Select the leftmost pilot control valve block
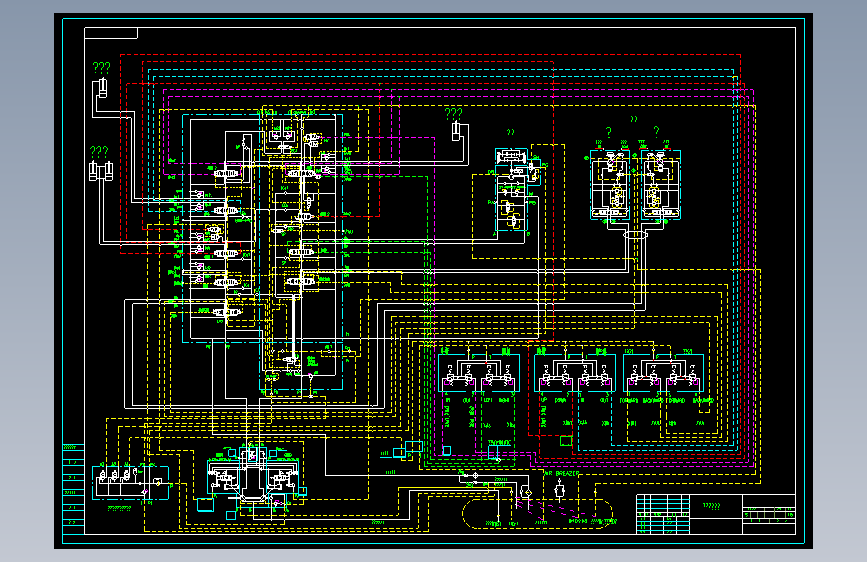The height and width of the screenshot is (562, 867). [479, 373]
